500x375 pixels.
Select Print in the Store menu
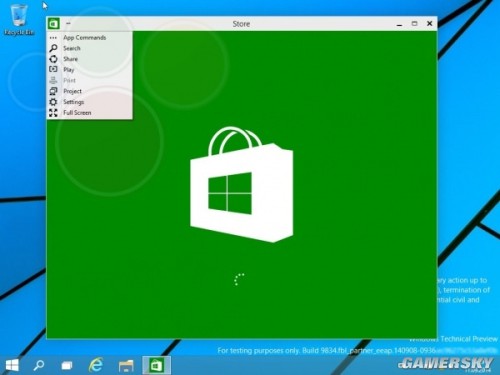pos(89,80)
